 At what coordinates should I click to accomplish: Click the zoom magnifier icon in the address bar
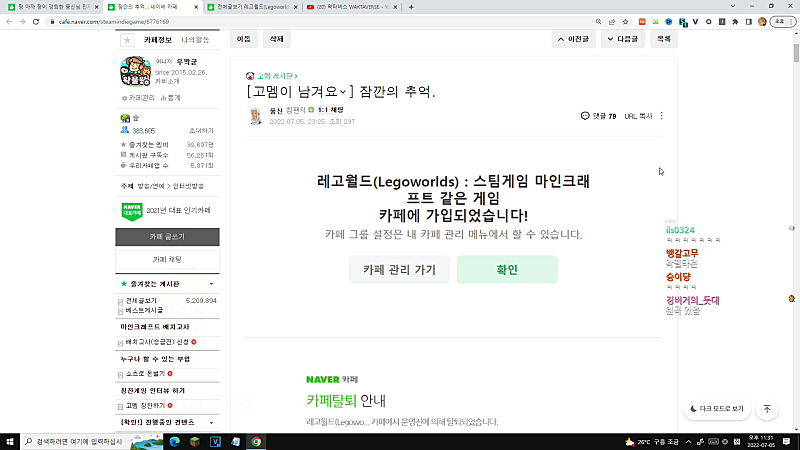click(x=598, y=22)
